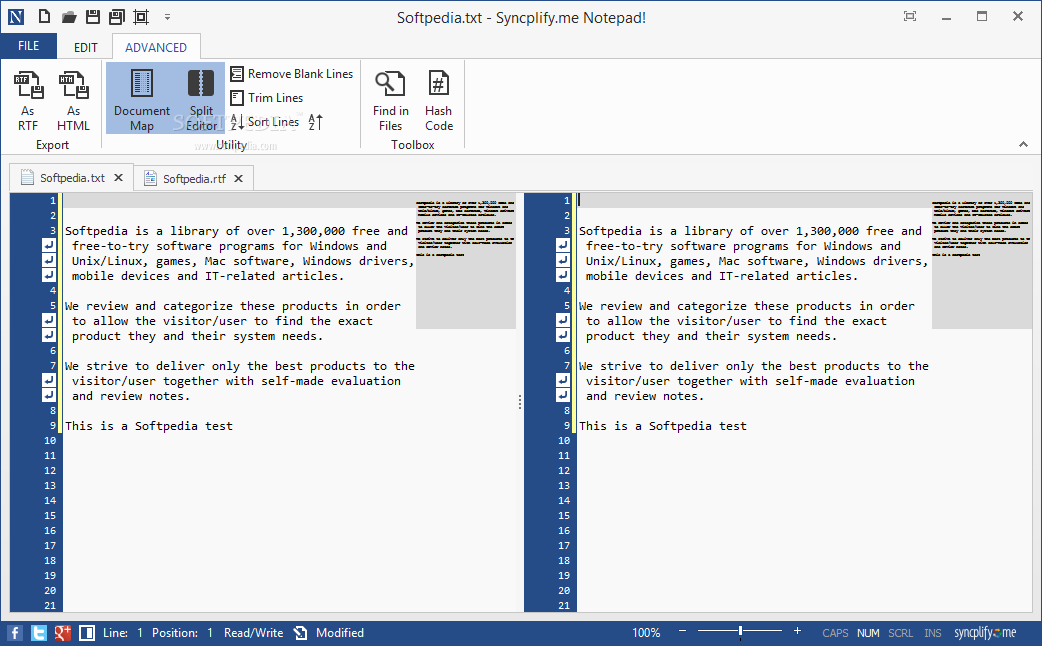Click the INS indicator in status bar
This screenshot has height=646, width=1042.
[x=932, y=633]
